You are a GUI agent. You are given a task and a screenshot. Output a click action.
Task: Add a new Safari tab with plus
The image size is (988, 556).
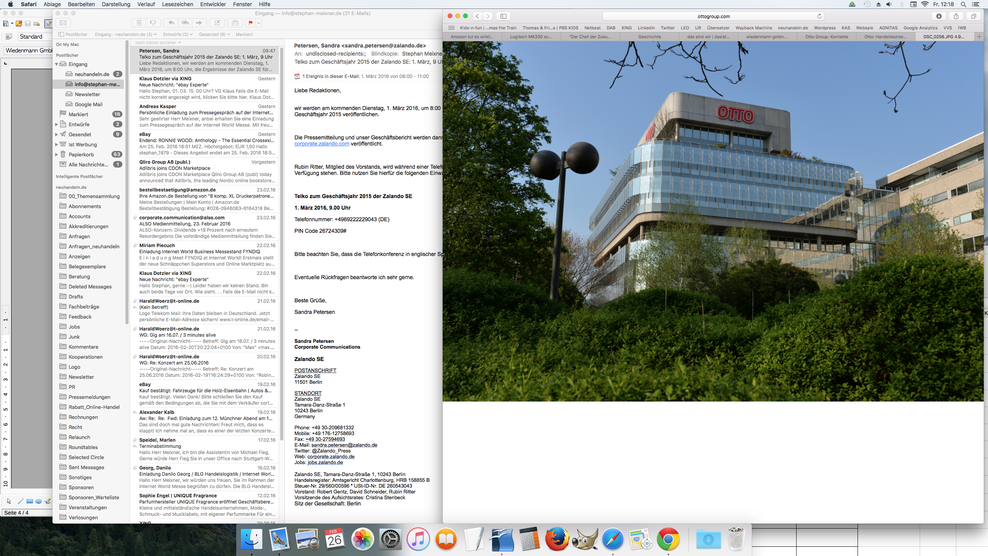(979, 37)
